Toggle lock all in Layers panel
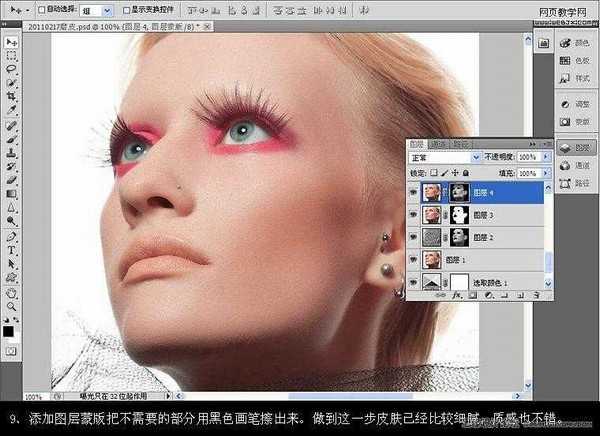 click(x=466, y=173)
